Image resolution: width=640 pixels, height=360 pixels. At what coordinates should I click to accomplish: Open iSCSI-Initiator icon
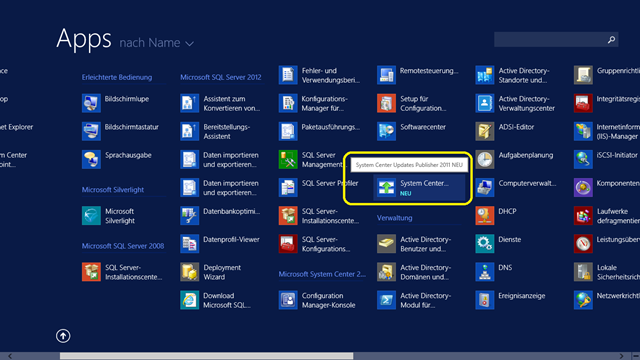point(583,160)
